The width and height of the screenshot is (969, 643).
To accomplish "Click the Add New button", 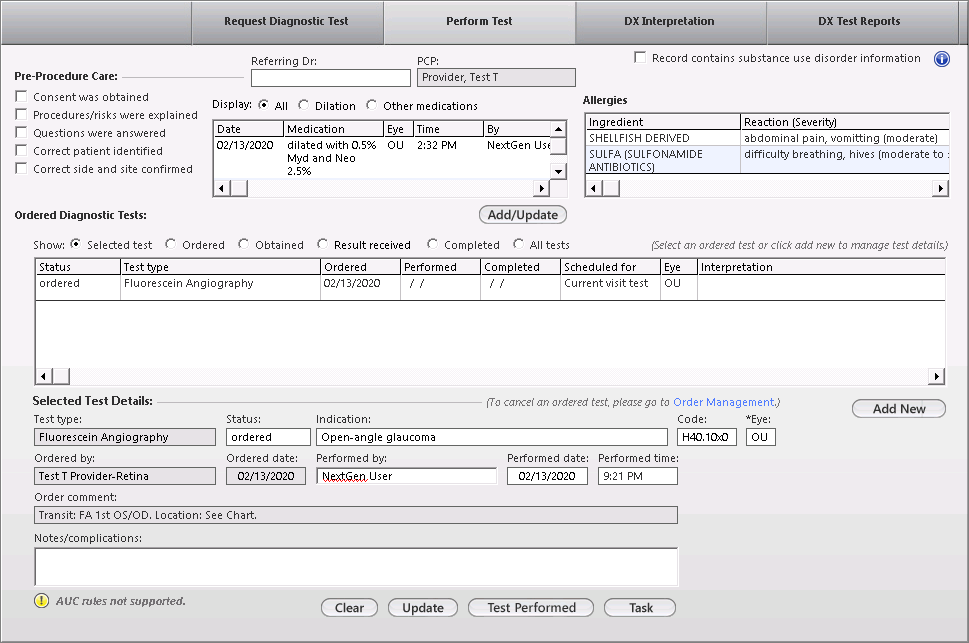I will point(899,409).
